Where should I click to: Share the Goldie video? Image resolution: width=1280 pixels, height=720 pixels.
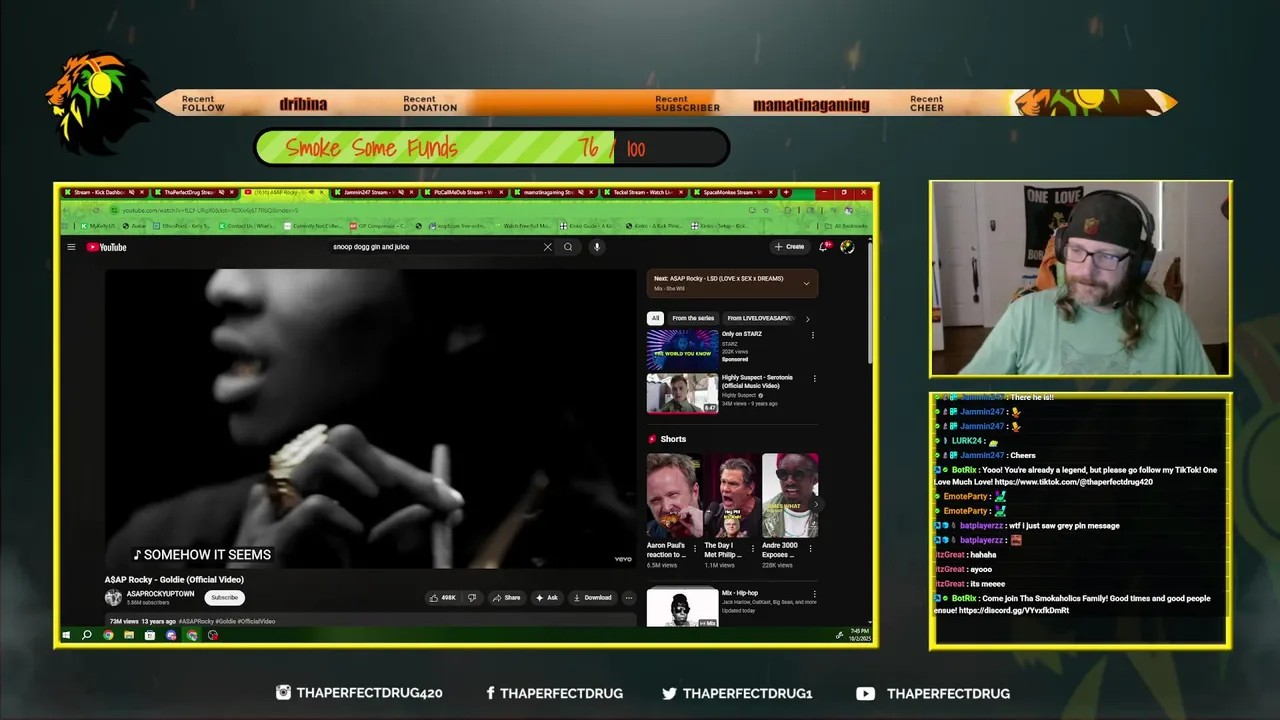click(x=506, y=597)
